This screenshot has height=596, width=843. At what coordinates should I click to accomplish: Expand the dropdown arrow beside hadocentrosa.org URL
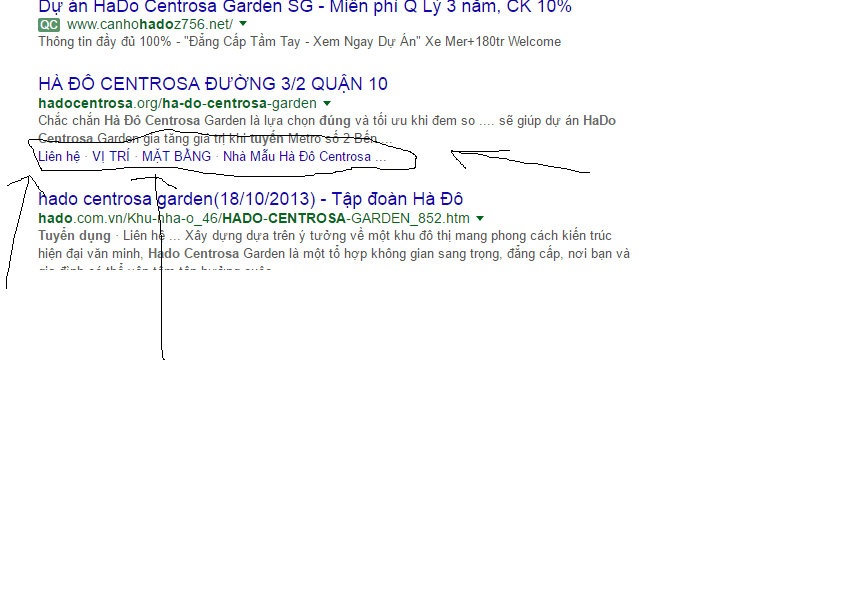[x=327, y=103]
